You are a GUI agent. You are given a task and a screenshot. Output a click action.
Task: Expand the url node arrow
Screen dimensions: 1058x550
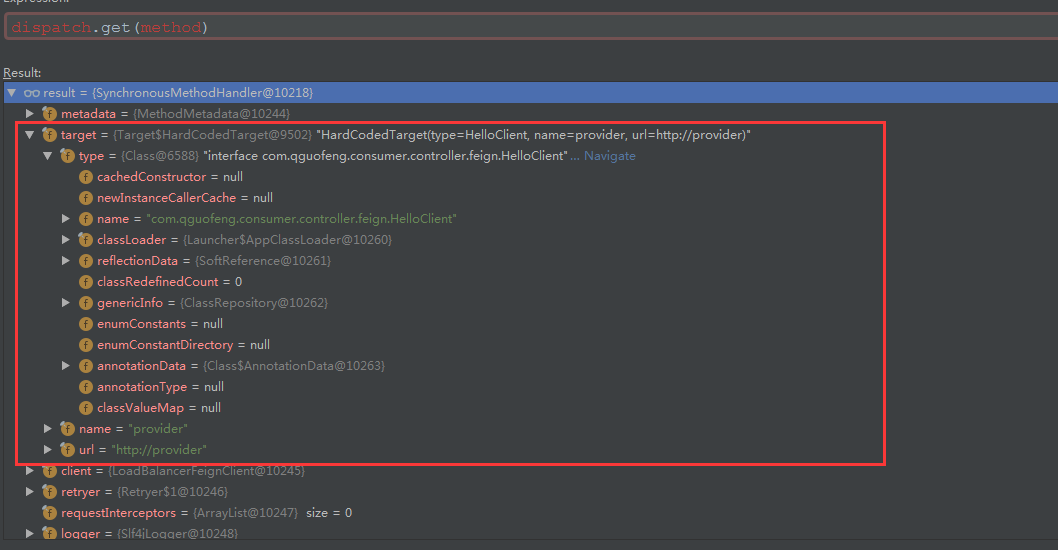[48, 449]
